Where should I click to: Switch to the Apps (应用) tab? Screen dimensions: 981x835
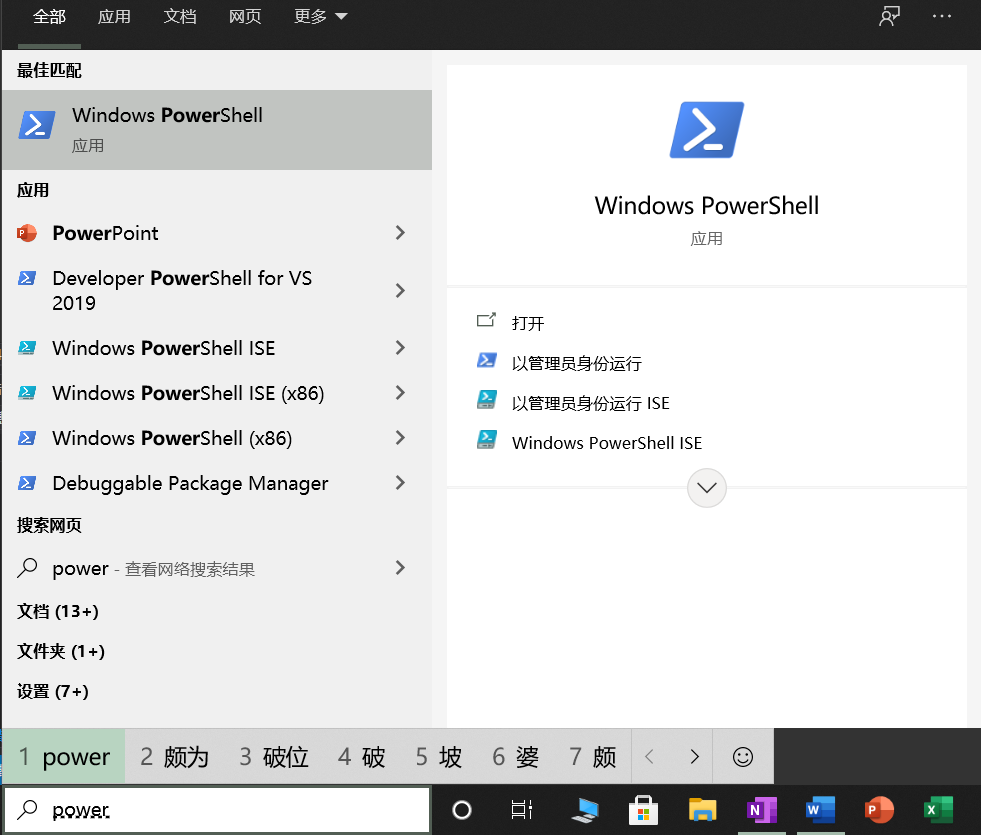click(x=114, y=16)
